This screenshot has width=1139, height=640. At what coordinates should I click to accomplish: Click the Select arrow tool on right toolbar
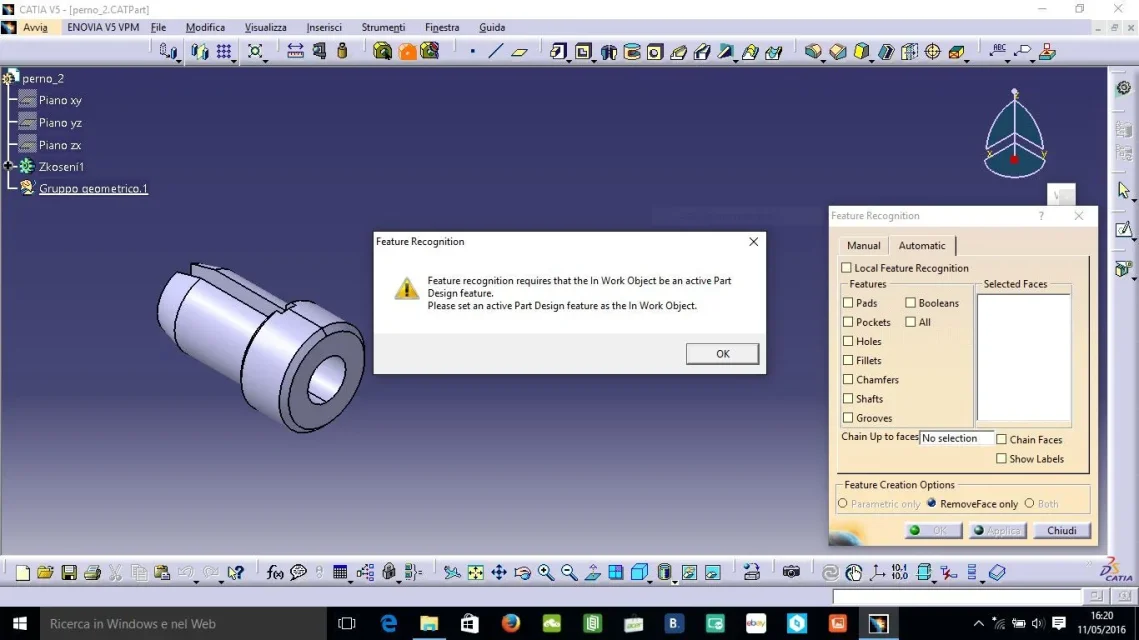click(1124, 190)
